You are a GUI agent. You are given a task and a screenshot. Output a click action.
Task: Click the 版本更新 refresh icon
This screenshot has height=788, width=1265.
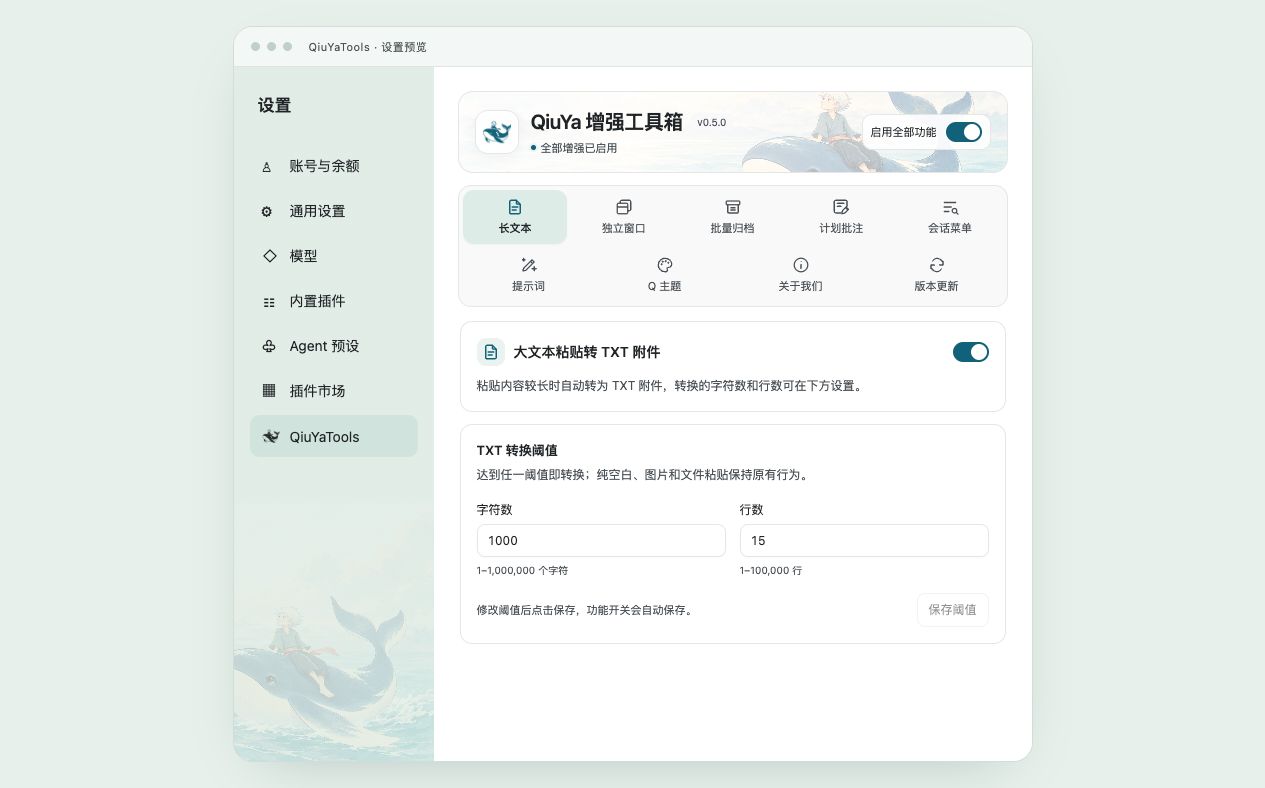tap(937, 265)
